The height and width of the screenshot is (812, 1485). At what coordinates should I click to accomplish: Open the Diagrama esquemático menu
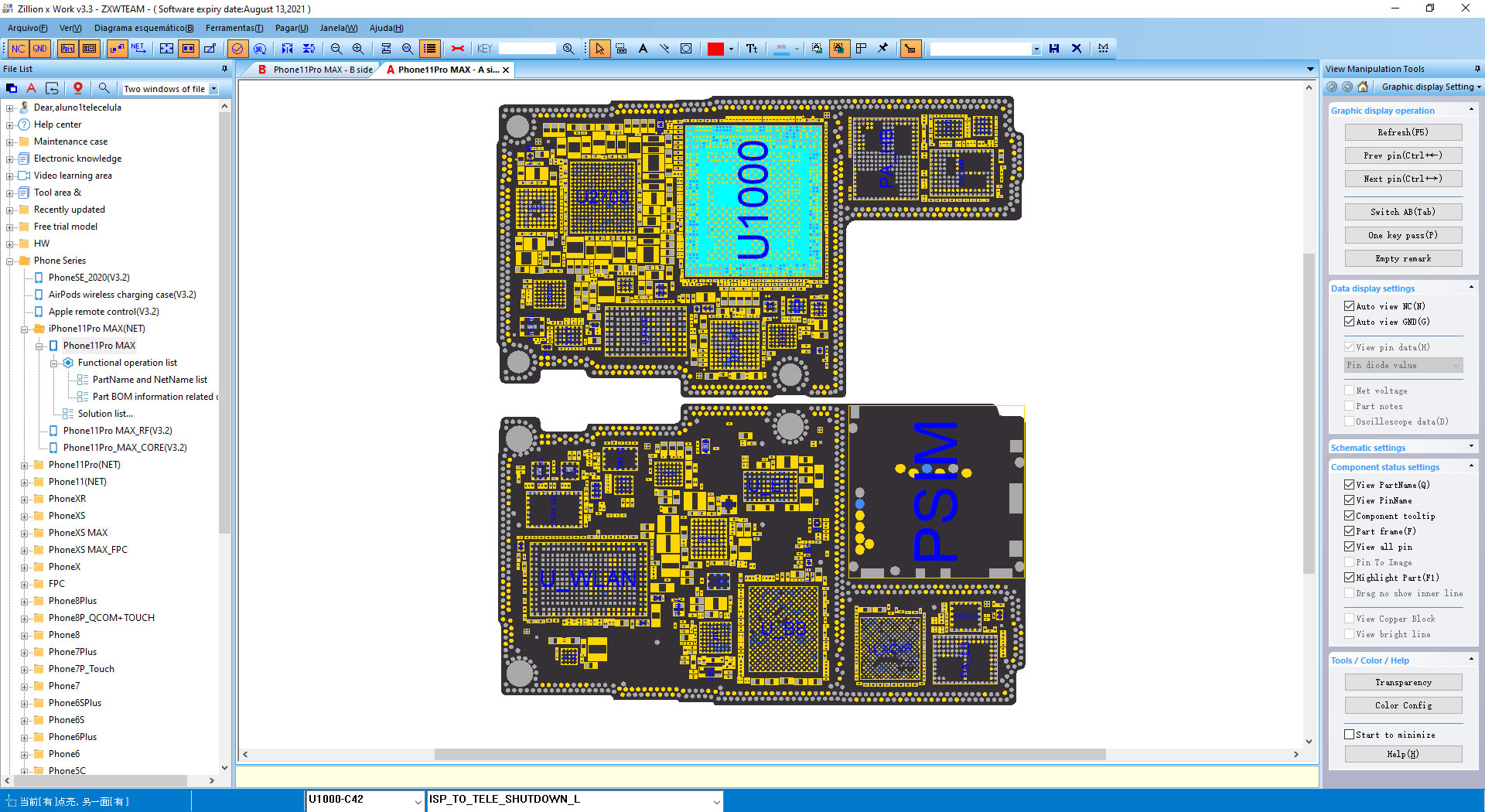click(144, 28)
